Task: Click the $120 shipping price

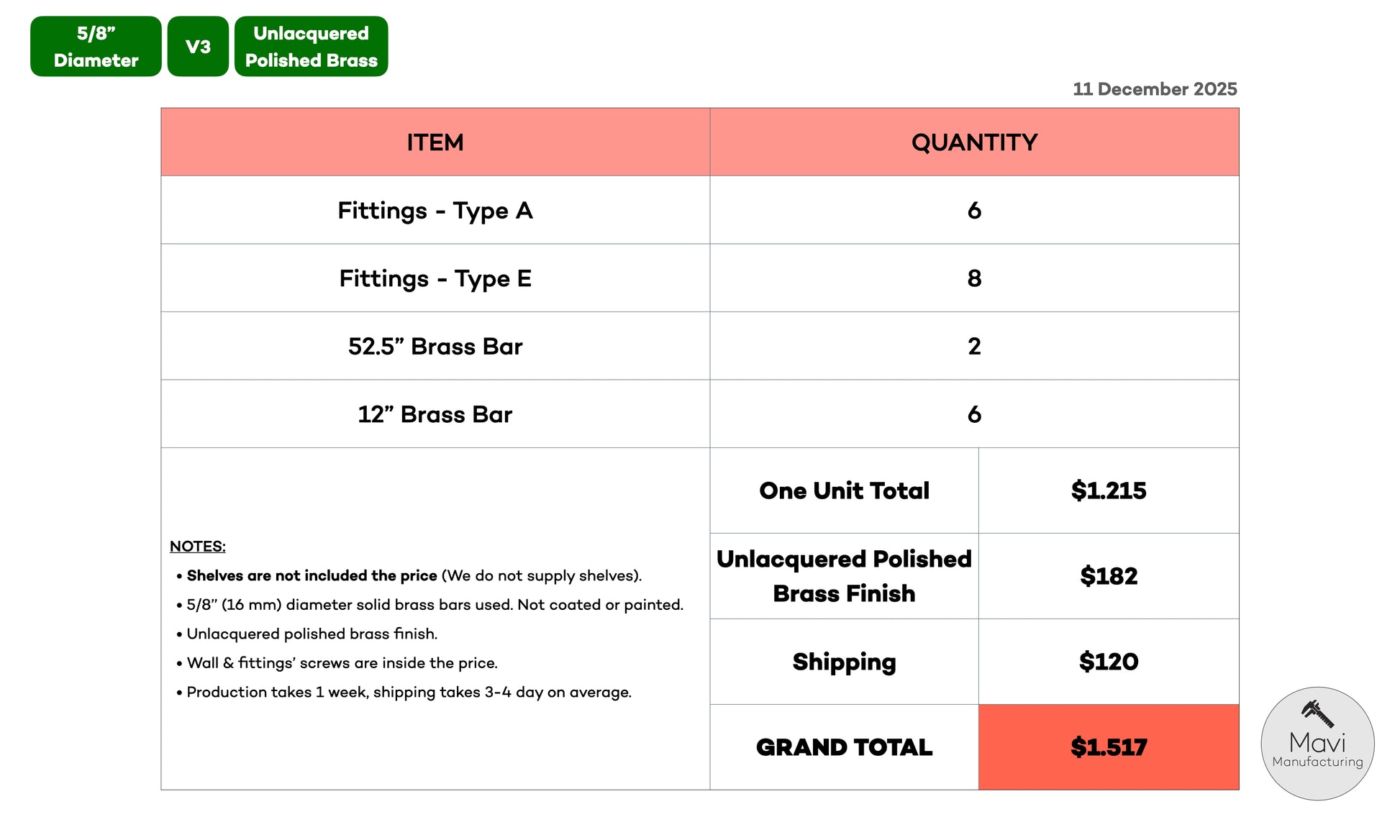Action: [1108, 662]
